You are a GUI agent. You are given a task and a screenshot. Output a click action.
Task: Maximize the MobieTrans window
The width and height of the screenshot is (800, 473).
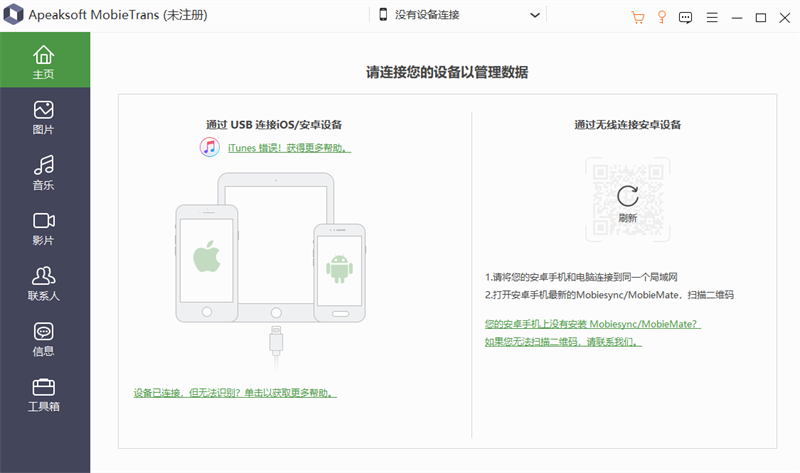[x=761, y=18]
